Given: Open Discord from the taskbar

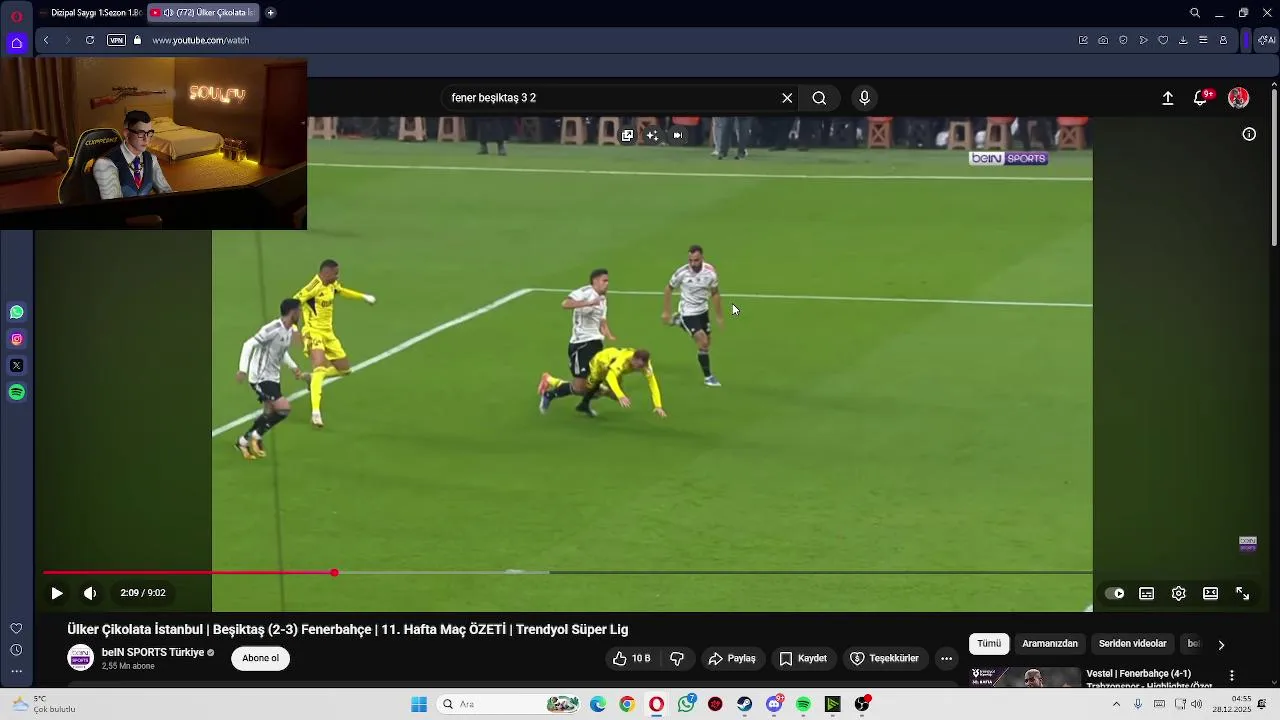Looking at the screenshot, I should tap(775, 704).
